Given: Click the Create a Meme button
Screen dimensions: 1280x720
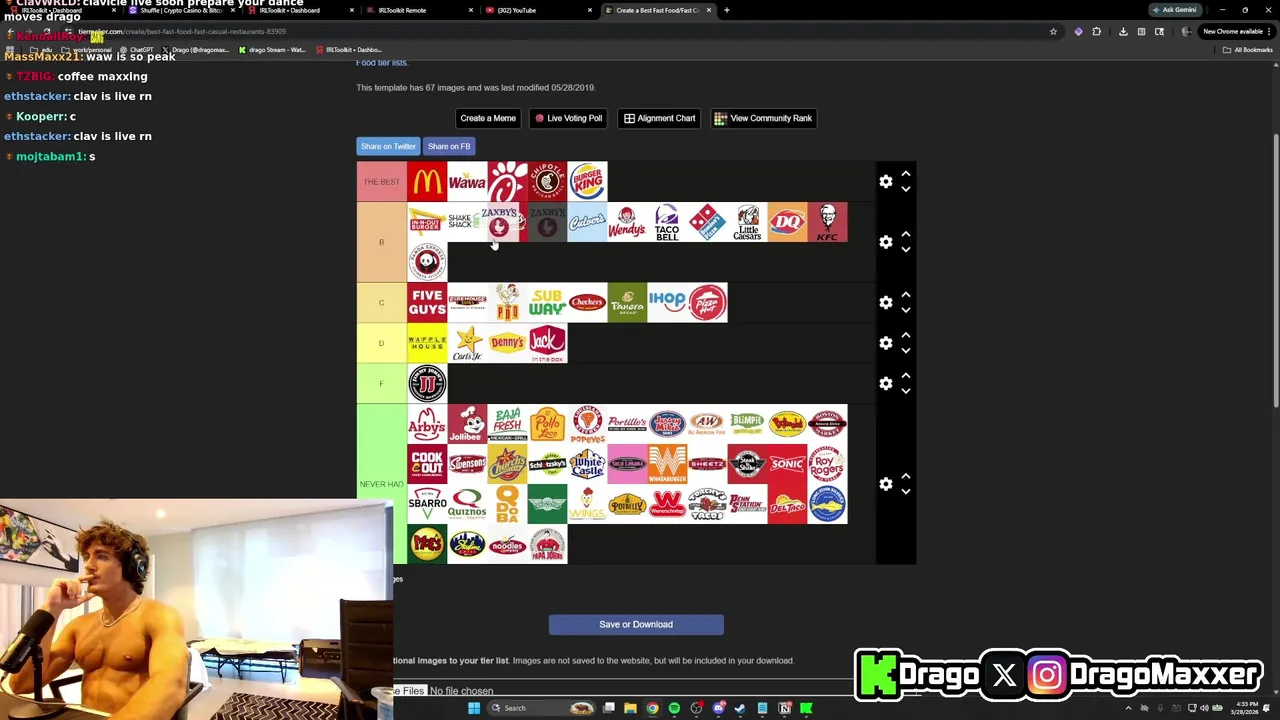Looking at the screenshot, I should coord(488,118).
